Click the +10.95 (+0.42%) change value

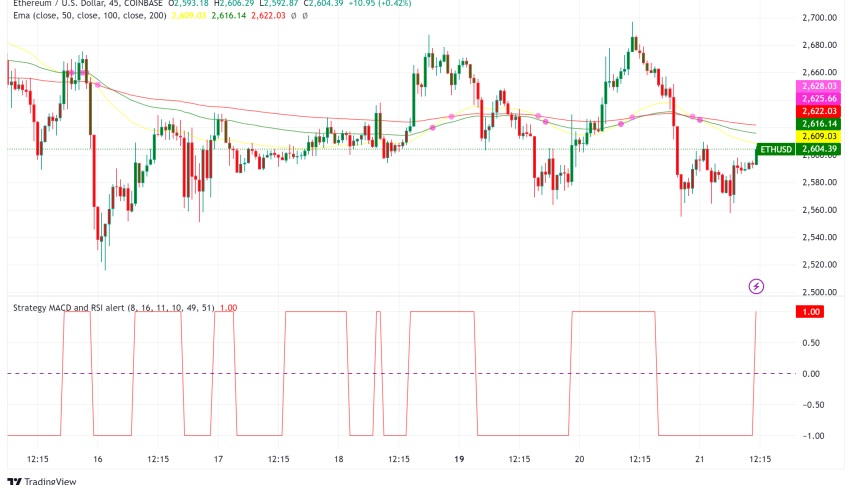pos(380,3)
